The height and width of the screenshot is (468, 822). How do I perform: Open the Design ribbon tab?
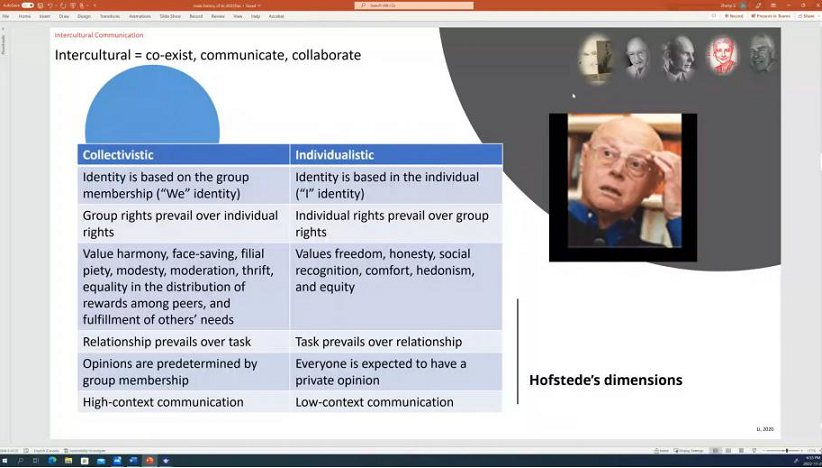[84, 16]
